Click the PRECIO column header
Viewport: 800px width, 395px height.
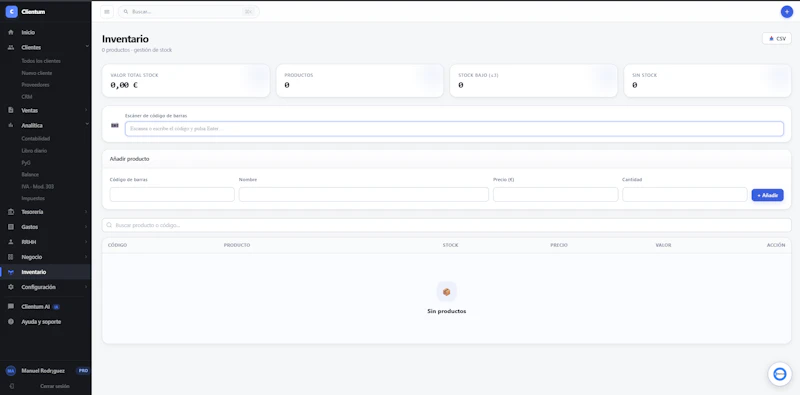point(559,245)
